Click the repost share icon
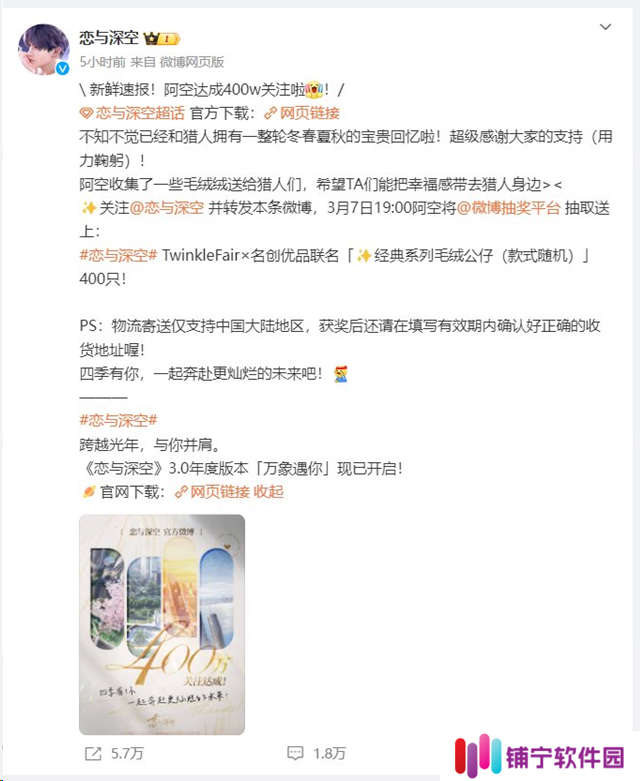This screenshot has width=640, height=781. [x=93, y=754]
